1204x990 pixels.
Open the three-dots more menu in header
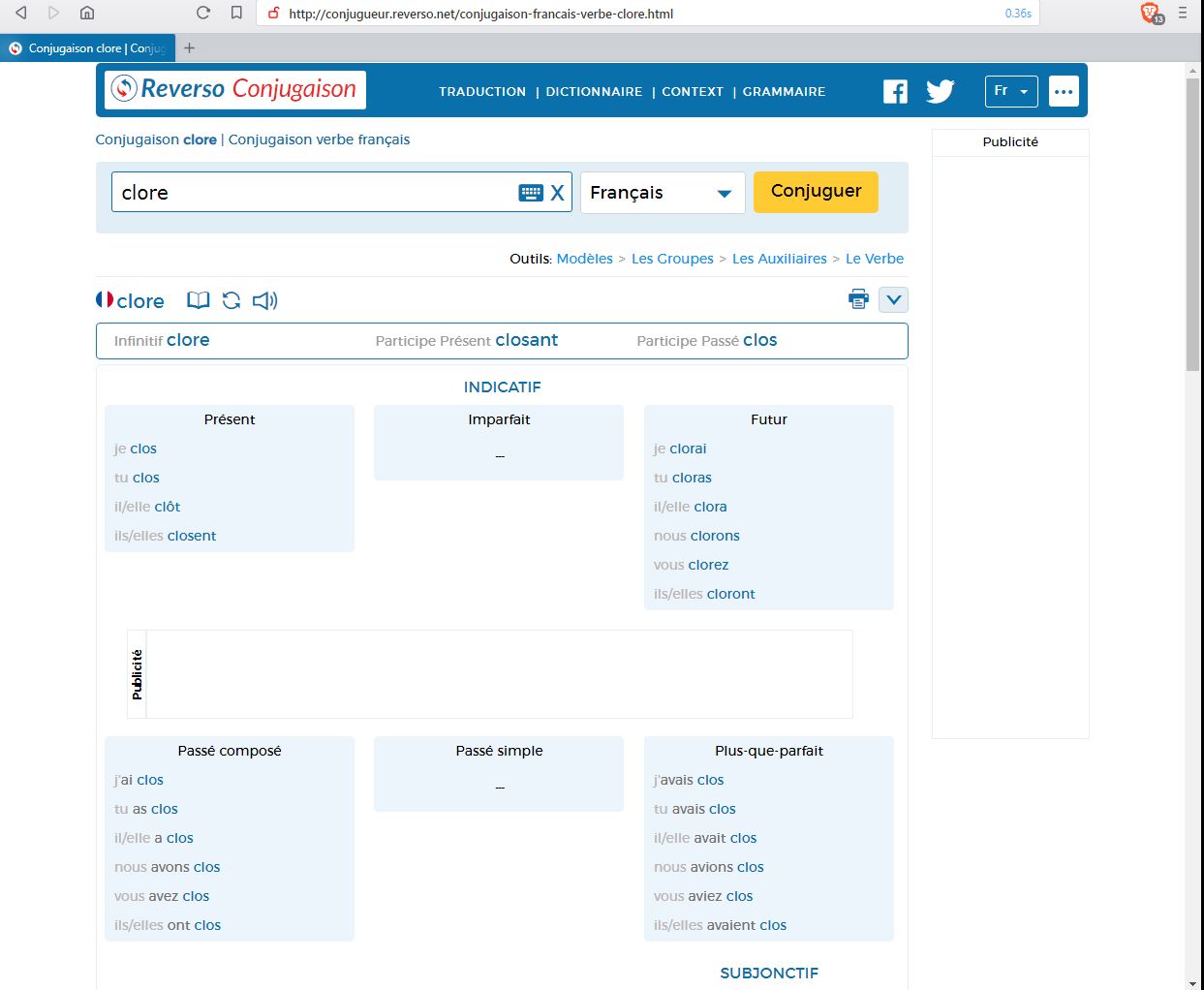tap(1064, 91)
